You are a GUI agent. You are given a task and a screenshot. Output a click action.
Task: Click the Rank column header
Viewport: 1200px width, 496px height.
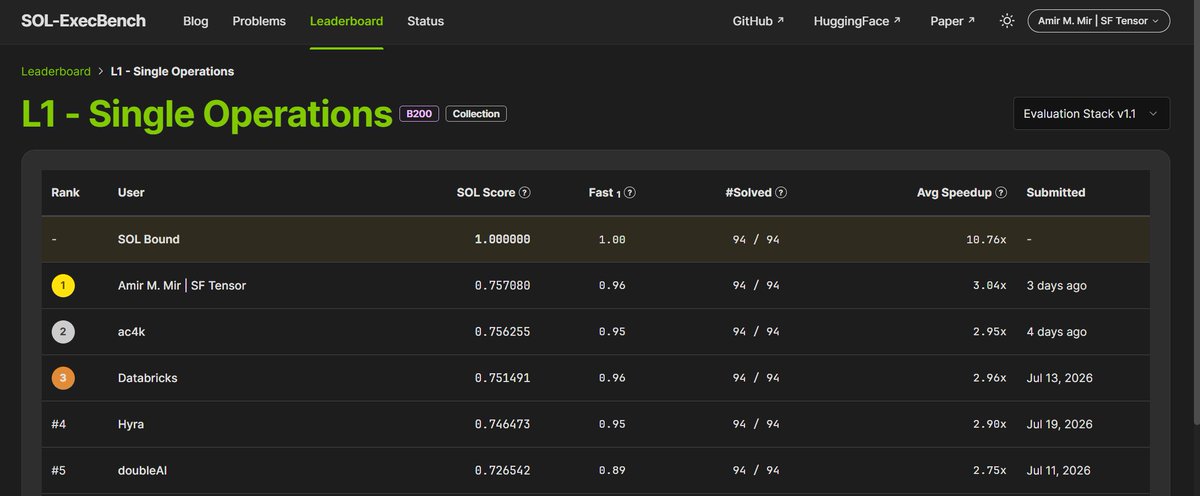tap(65, 193)
